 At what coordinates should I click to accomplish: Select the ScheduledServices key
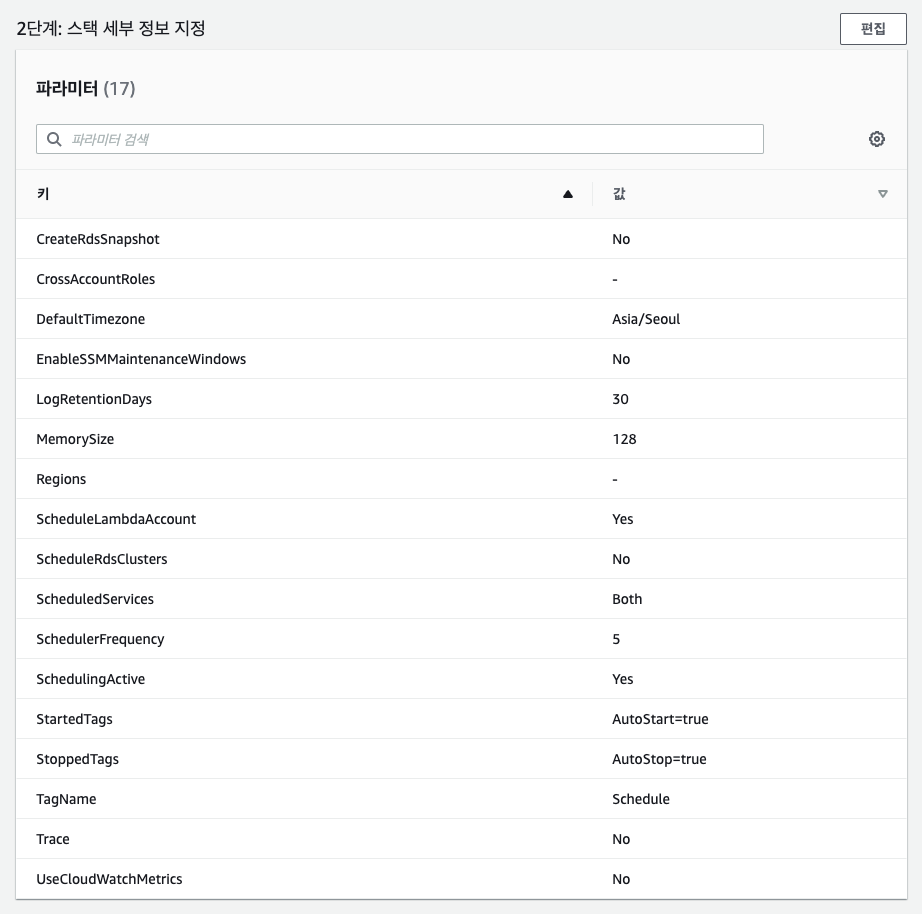coord(95,599)
